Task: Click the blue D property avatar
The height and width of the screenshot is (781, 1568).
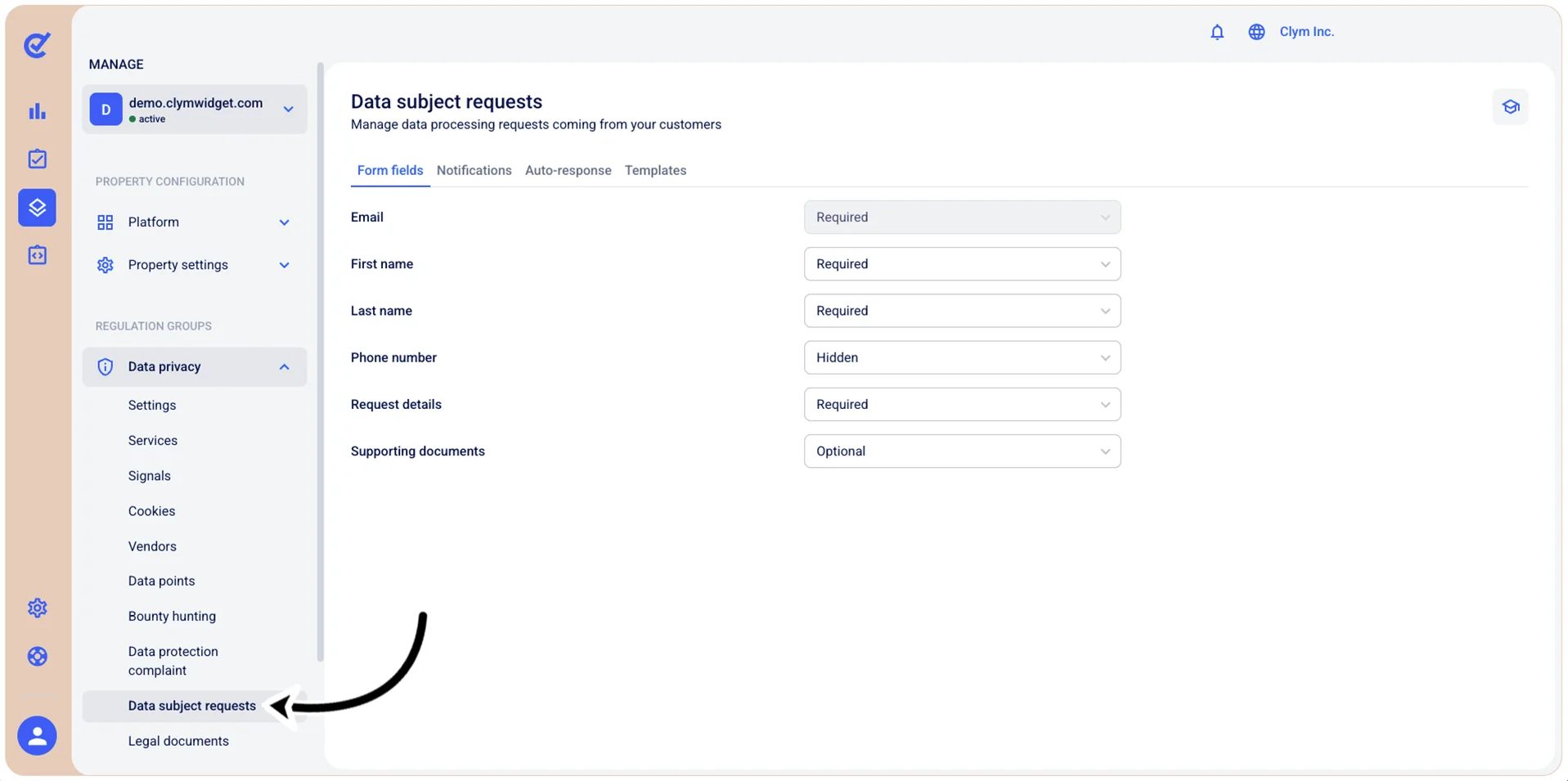Action: coord(106,110)
